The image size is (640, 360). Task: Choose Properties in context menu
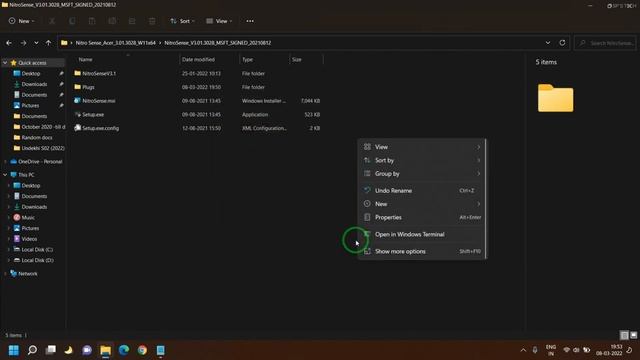(x=422, y=218)
